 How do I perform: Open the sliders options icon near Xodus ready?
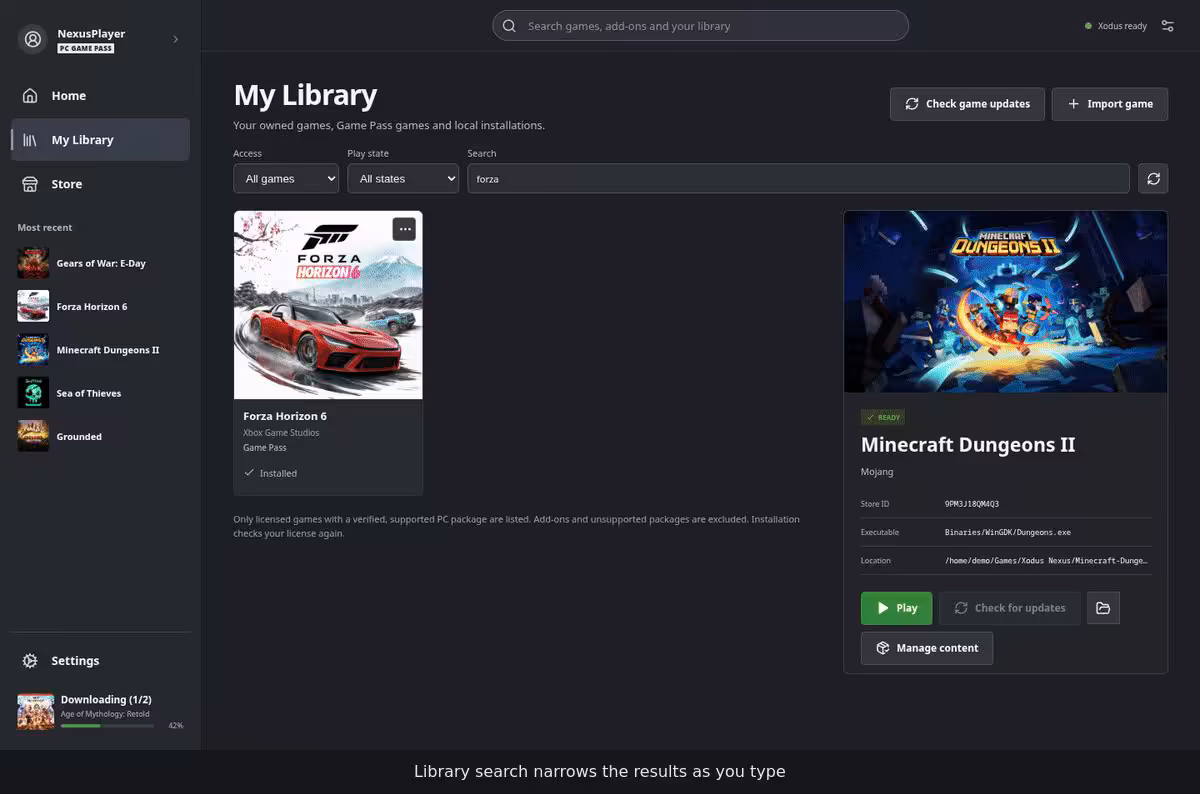click(1167, 26)
